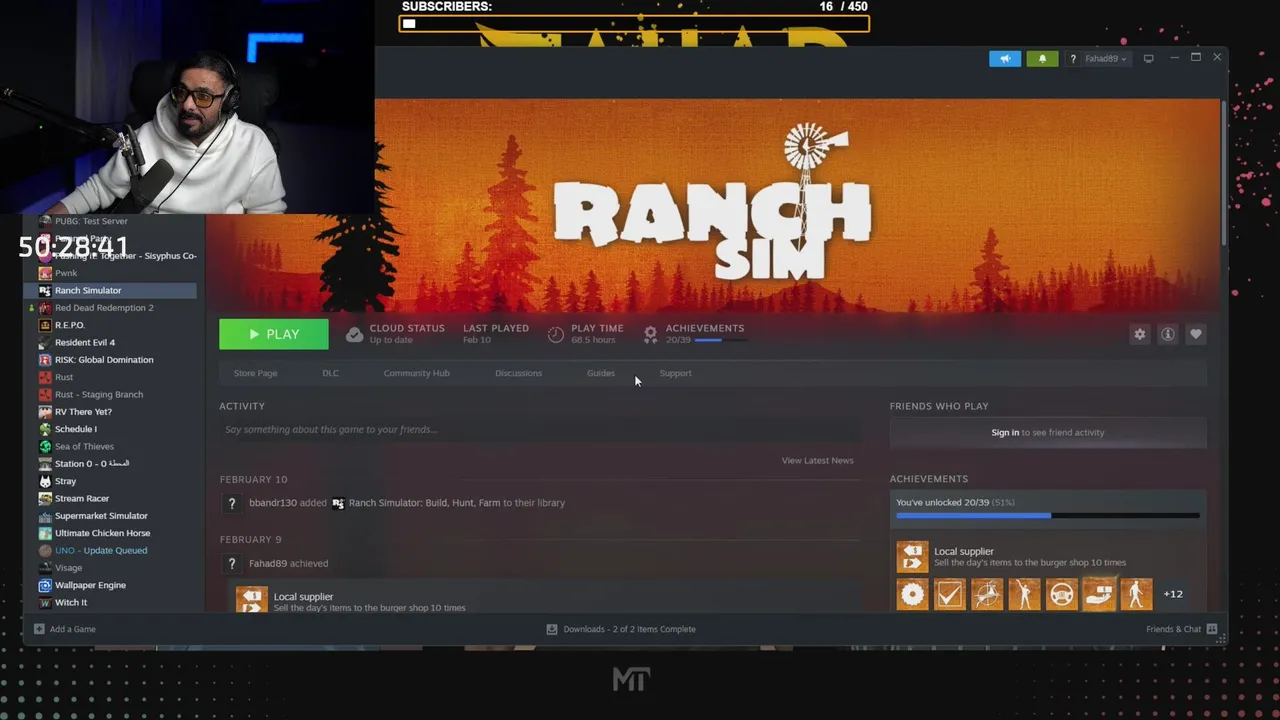Click the hand holding money achievement icon
The image size is (1280, 720).
(1099, 594)
